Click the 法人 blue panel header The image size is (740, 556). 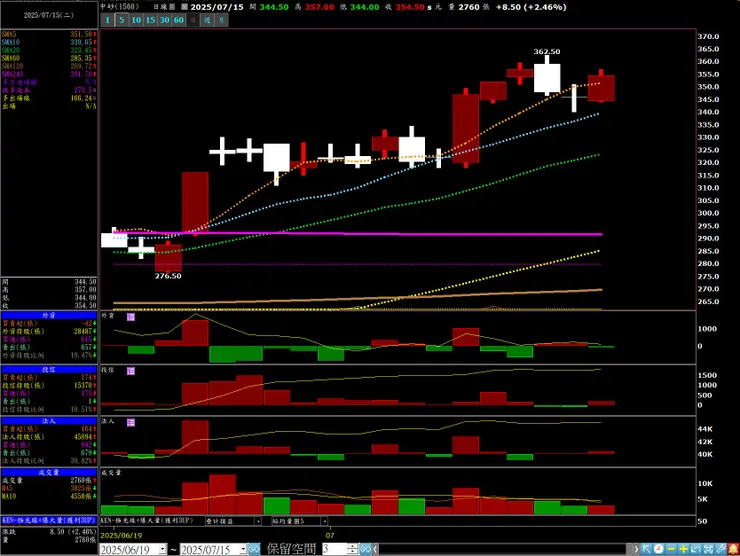49,421
